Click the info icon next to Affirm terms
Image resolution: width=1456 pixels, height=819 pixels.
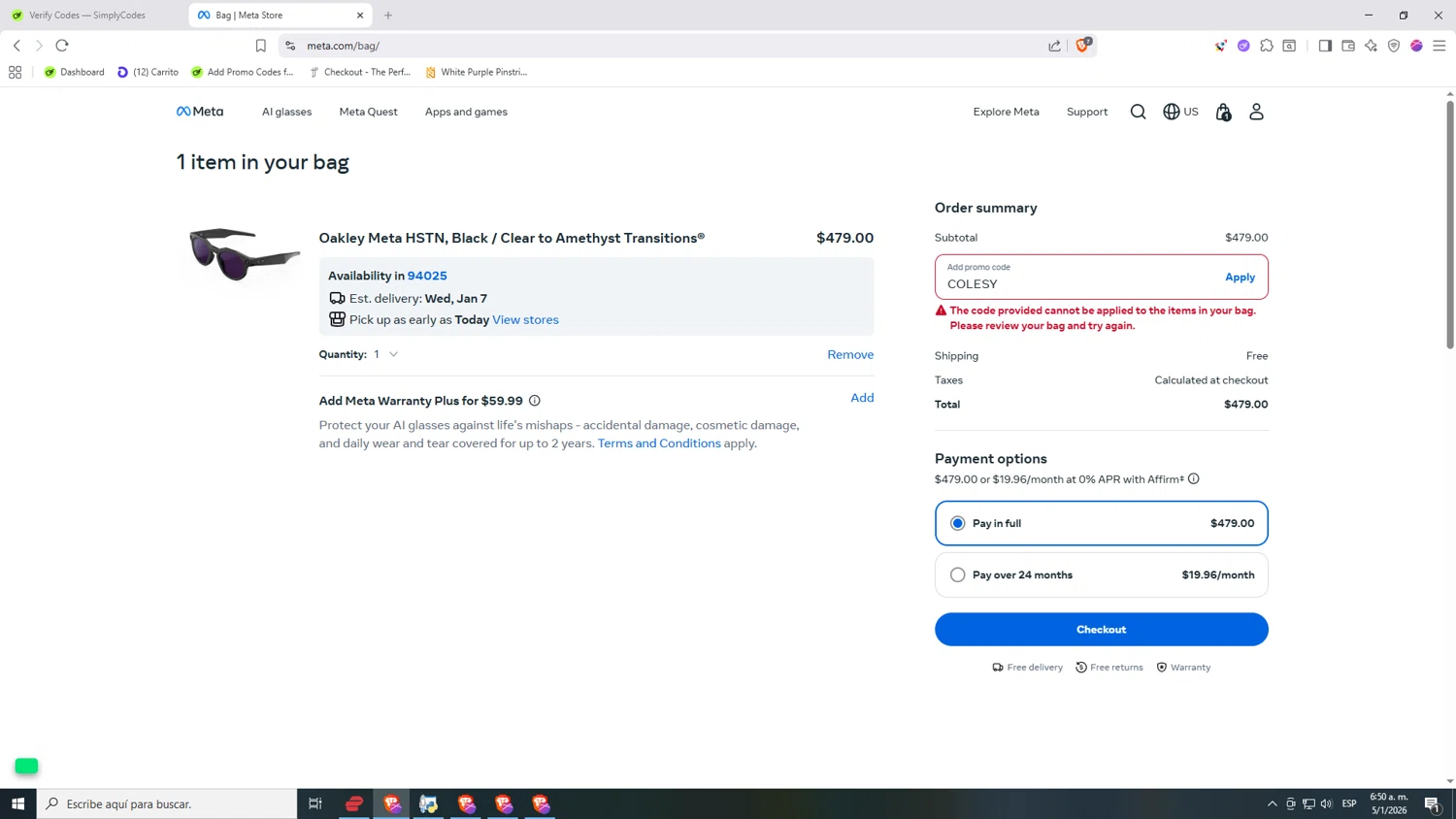(x=1194, y=478)
